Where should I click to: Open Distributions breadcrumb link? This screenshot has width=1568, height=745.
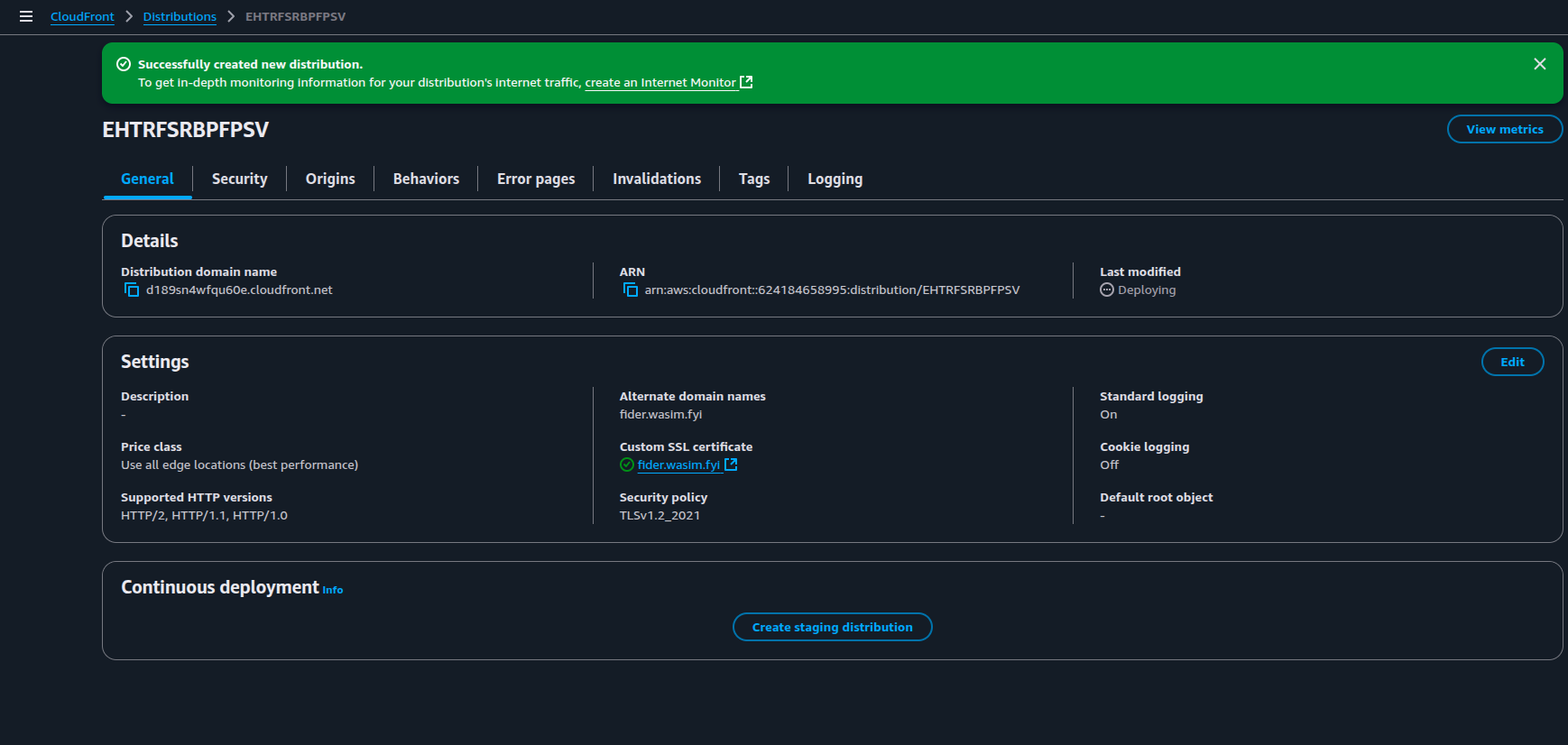180,16
